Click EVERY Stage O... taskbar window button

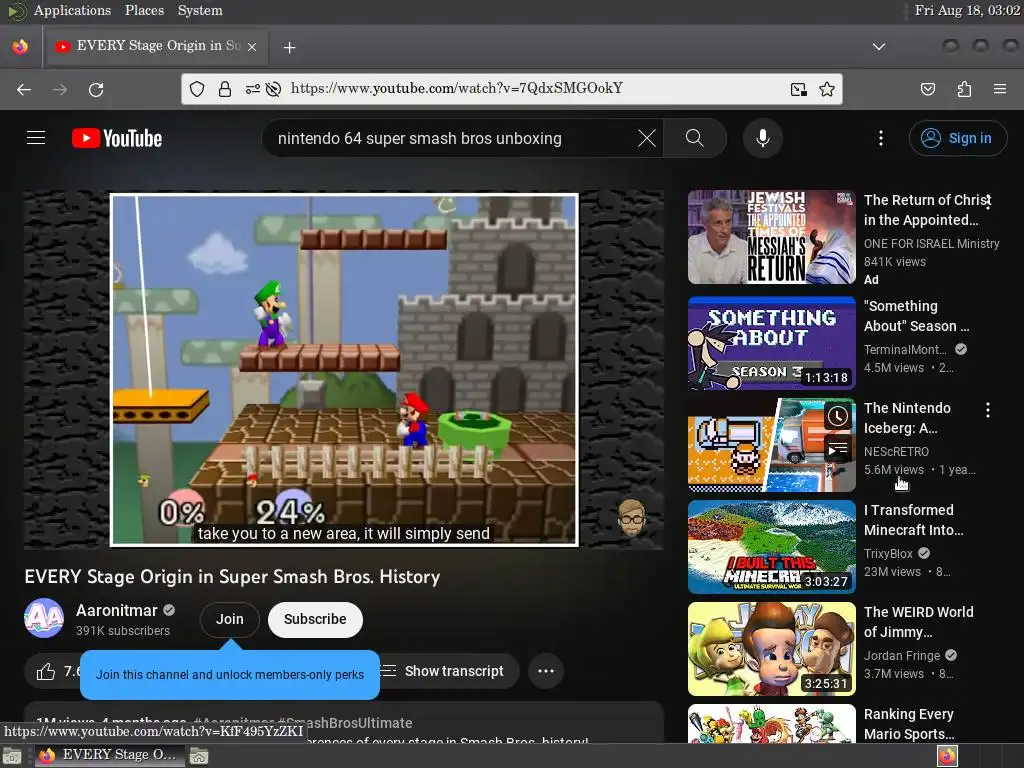[x=109, y=755]
